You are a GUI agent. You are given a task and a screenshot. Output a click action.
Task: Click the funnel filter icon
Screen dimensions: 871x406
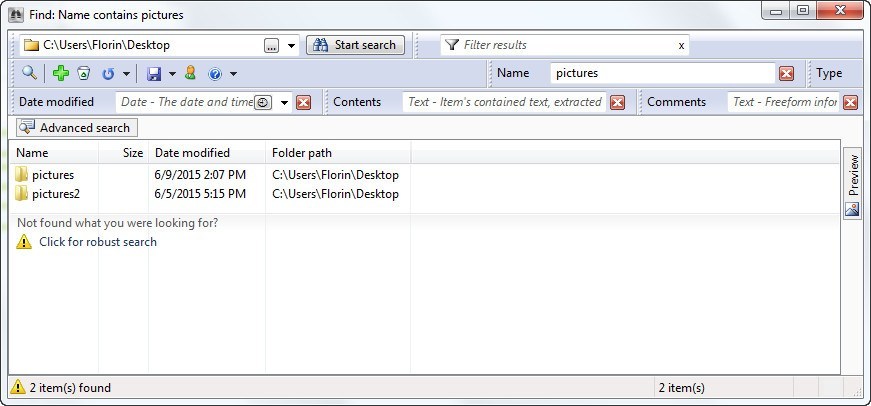pyautogui.click(x=452, y=45)
